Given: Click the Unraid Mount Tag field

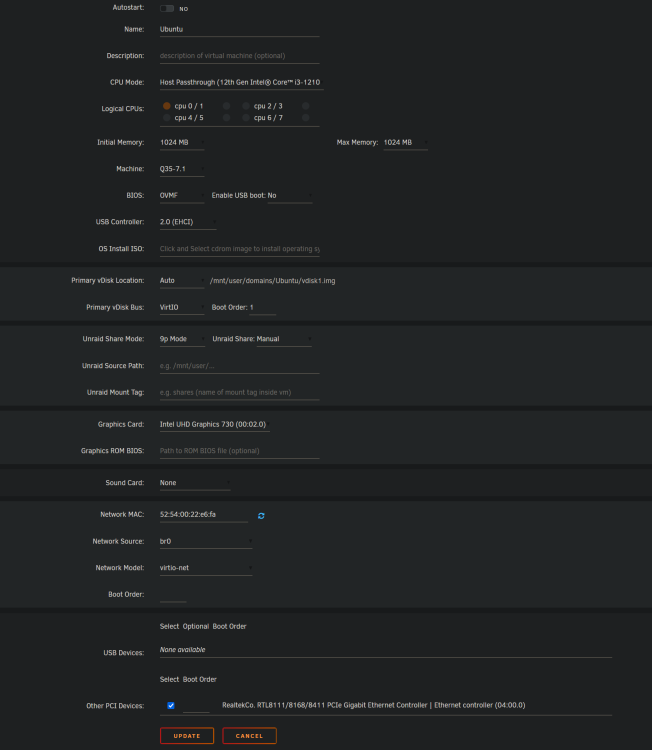Looking at the screenshot, I should (240, 392).
